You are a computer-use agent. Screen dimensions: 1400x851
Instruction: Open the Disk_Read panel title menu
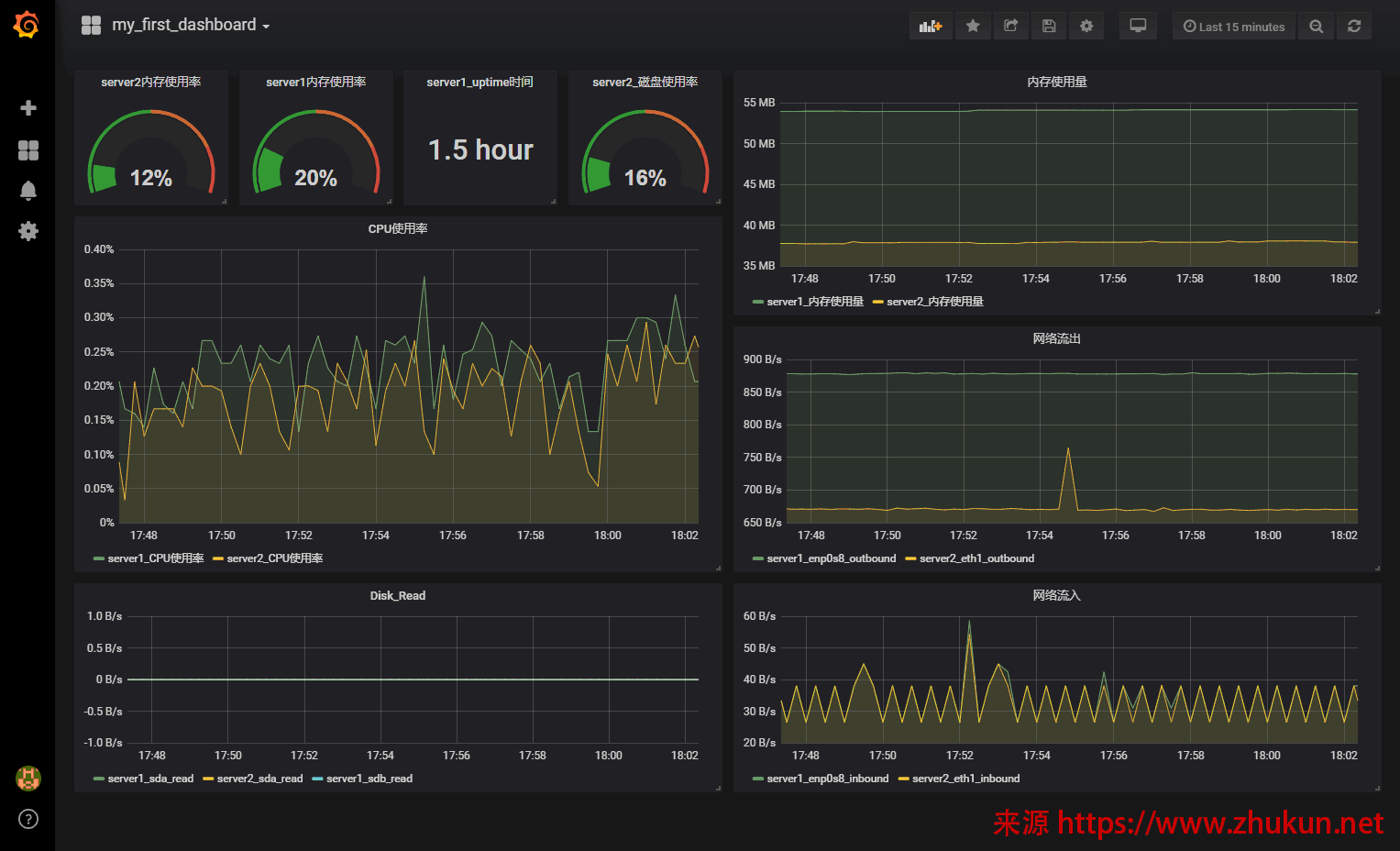point(398,595)
